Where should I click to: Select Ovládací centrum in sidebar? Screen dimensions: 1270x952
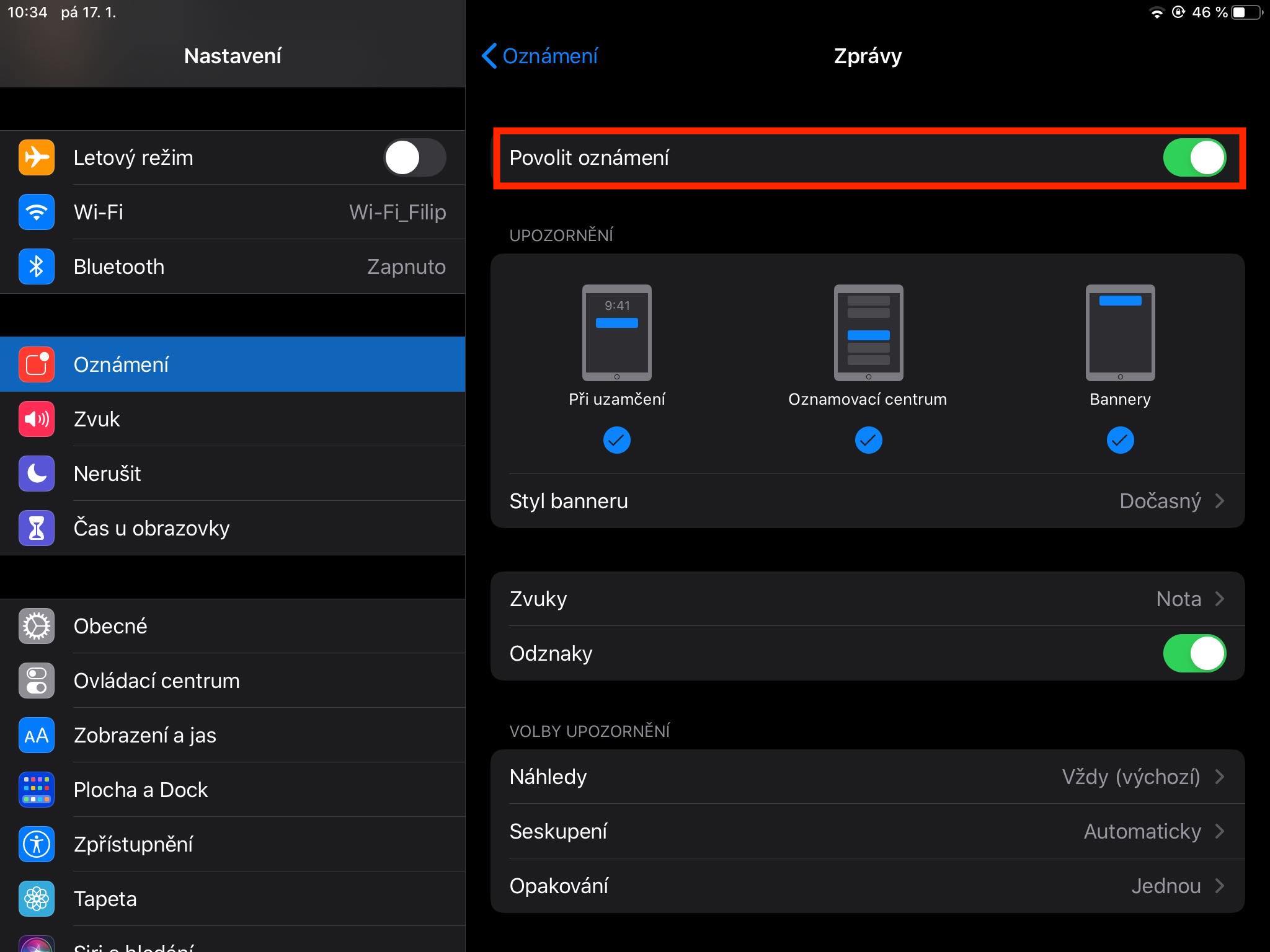point(156,681)
